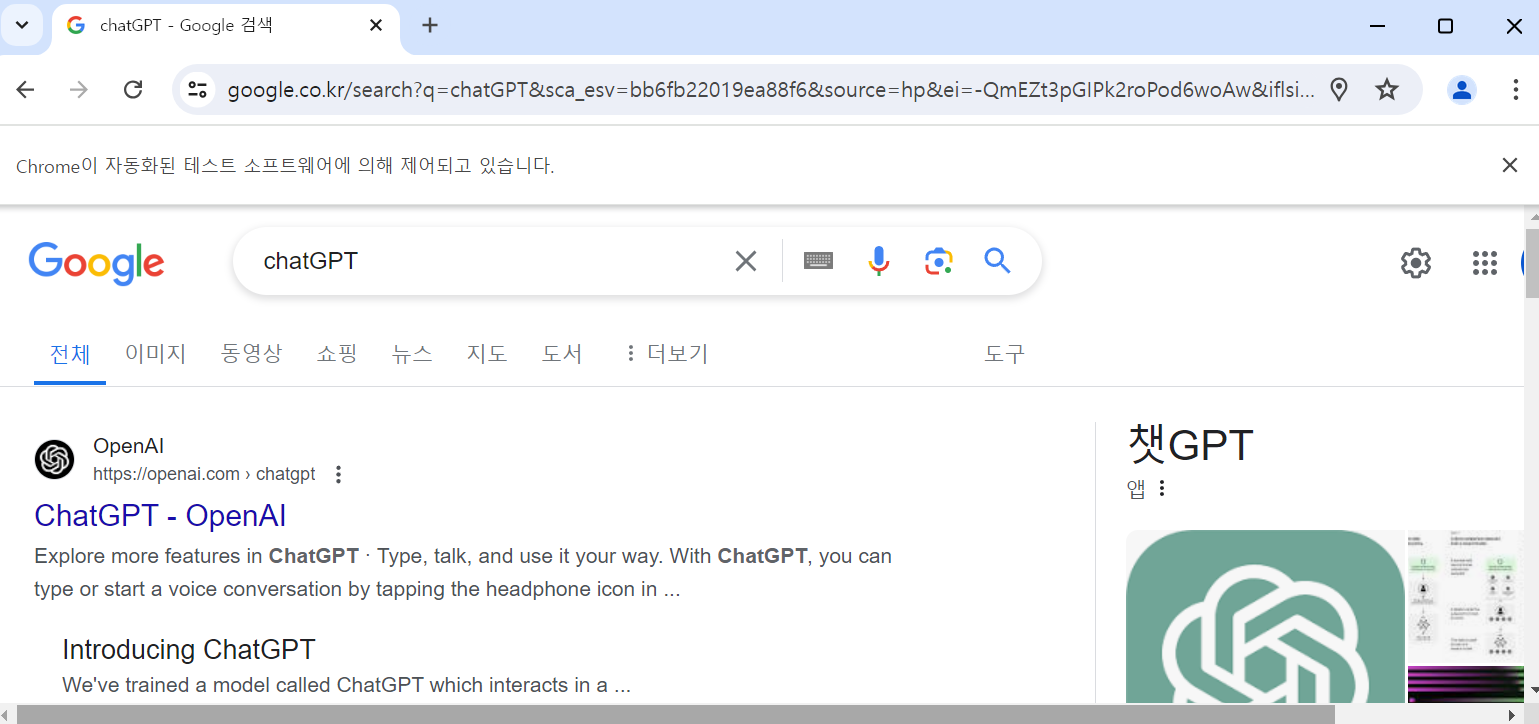
Task: Close the chatGPT Google search tab
Action: 376,25
